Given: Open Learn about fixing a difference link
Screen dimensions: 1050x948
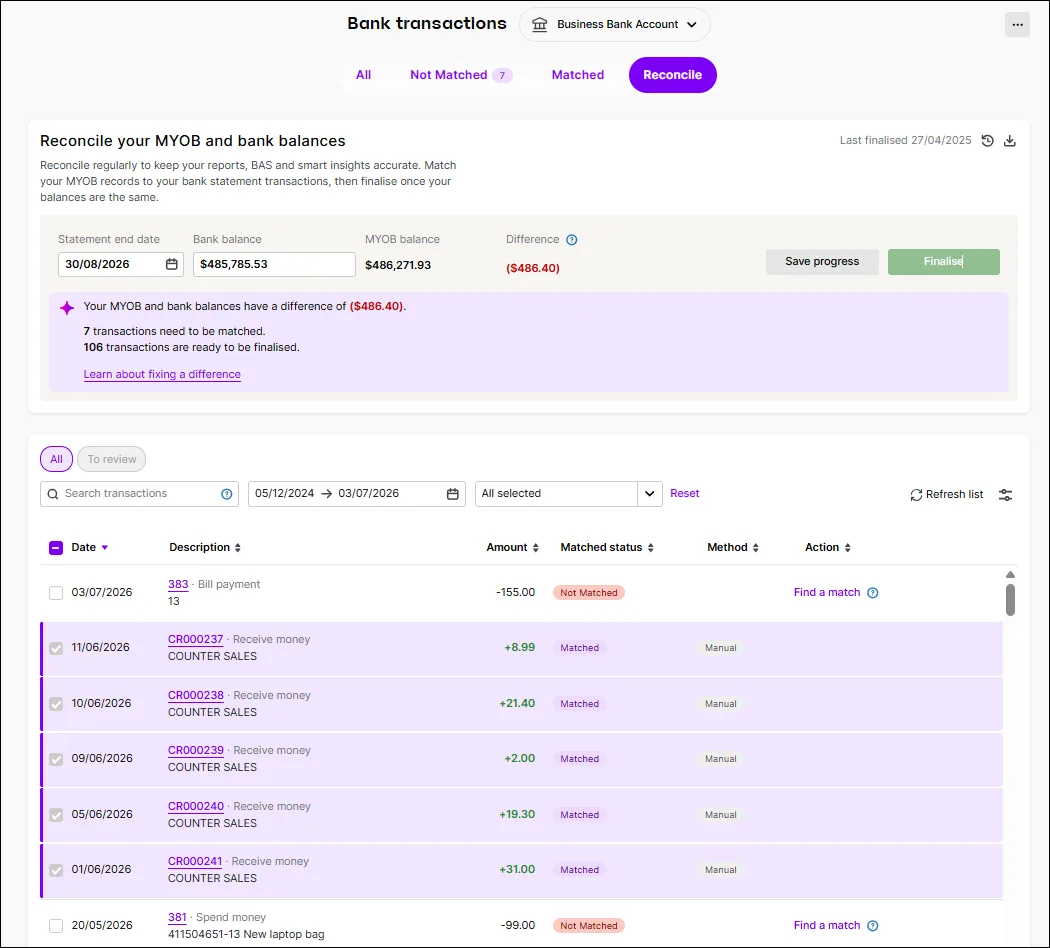Looking at the screenshot, I should point(162,374).
